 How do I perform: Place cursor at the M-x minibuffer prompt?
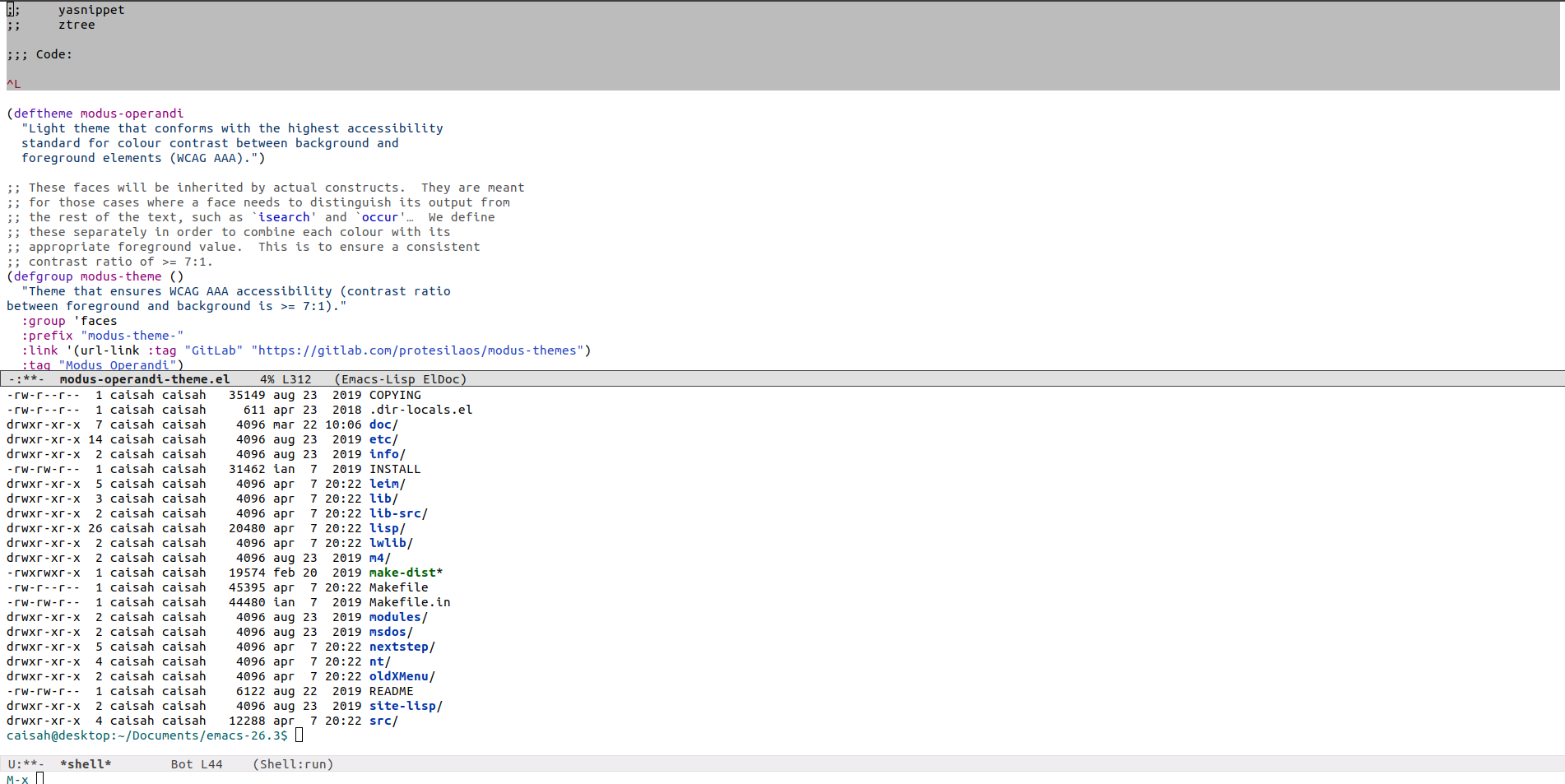(39, 779)
